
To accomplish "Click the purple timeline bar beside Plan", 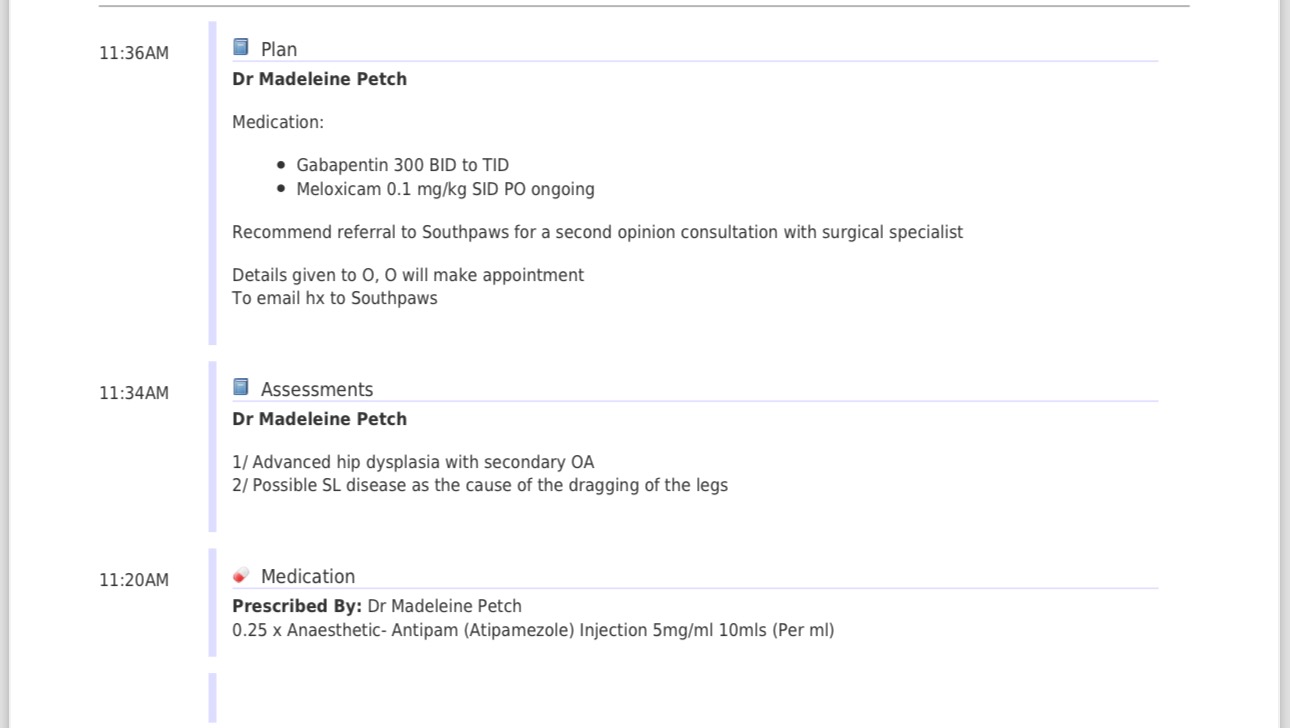I will pyautogui.click(x=212, y=183).
